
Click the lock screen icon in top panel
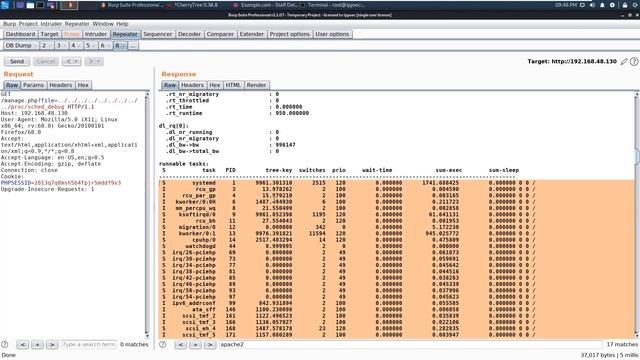click(x=624, y=5)
